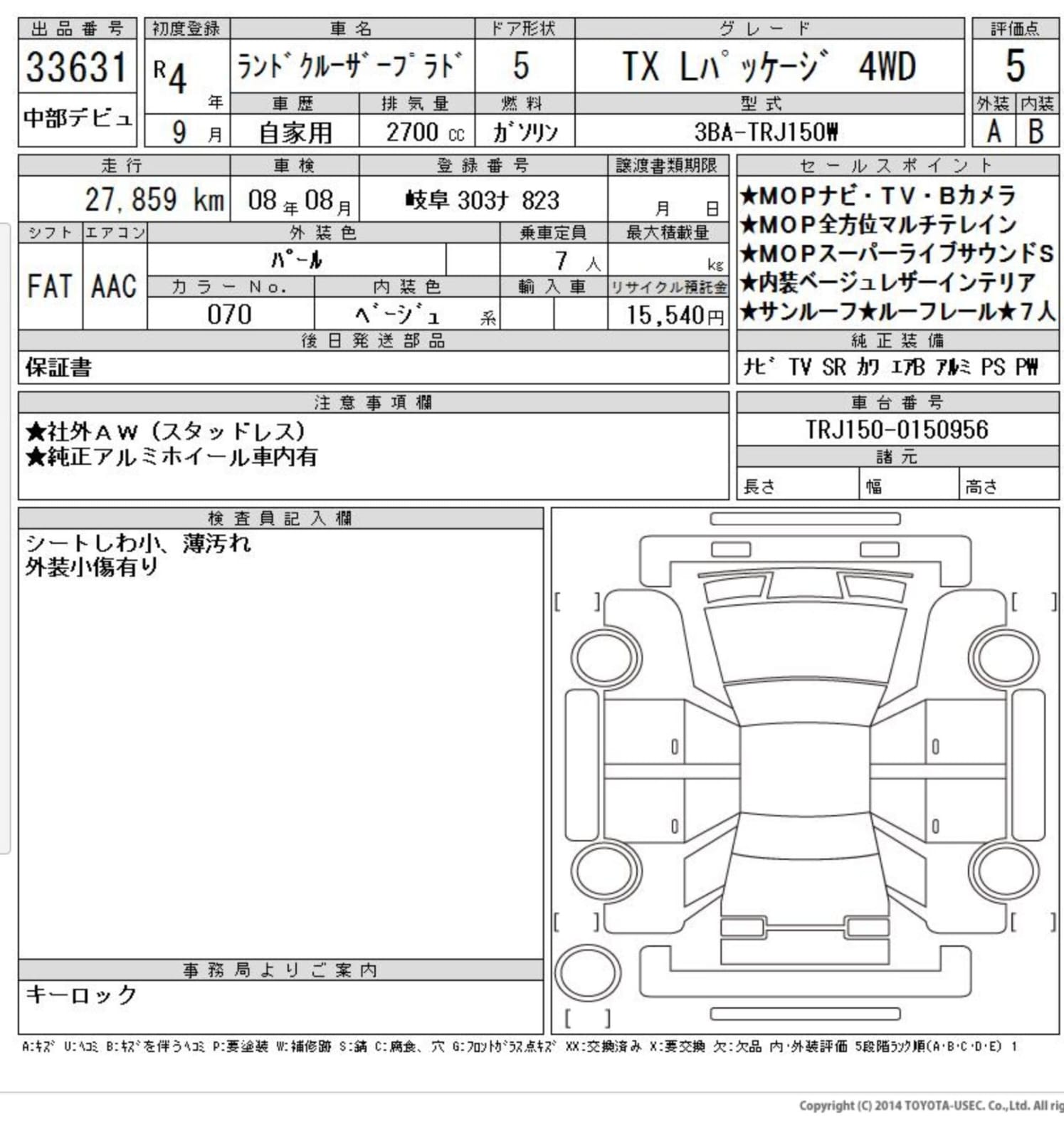Image resolution: width=1064 pixels, height=1139 pixels.
Task: Click the spare tire circle at diagram bottom-left
Action: click(x=587, y=973)
